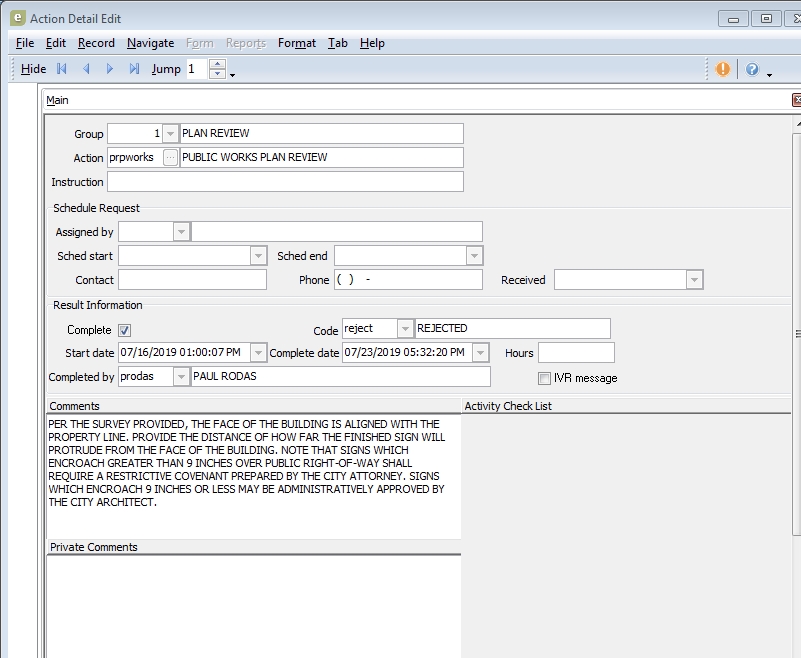Click the previous record arrow
Viewport: 801px width, 658px height.
click(86, 69)
